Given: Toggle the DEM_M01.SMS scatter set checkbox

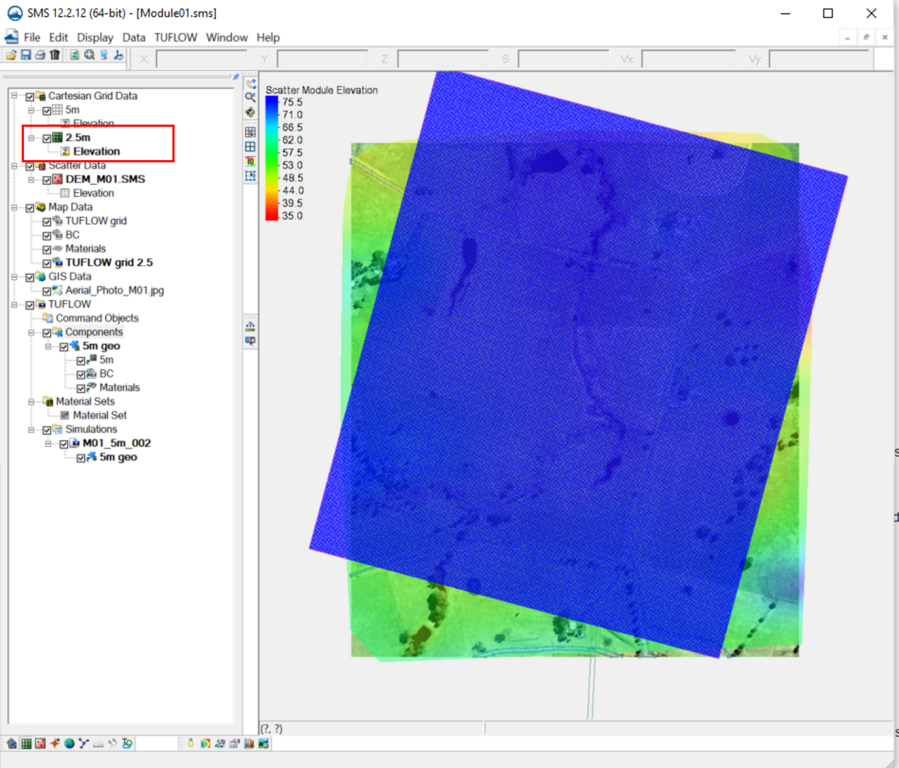Looking at the screenshot, I should [46, 180].
